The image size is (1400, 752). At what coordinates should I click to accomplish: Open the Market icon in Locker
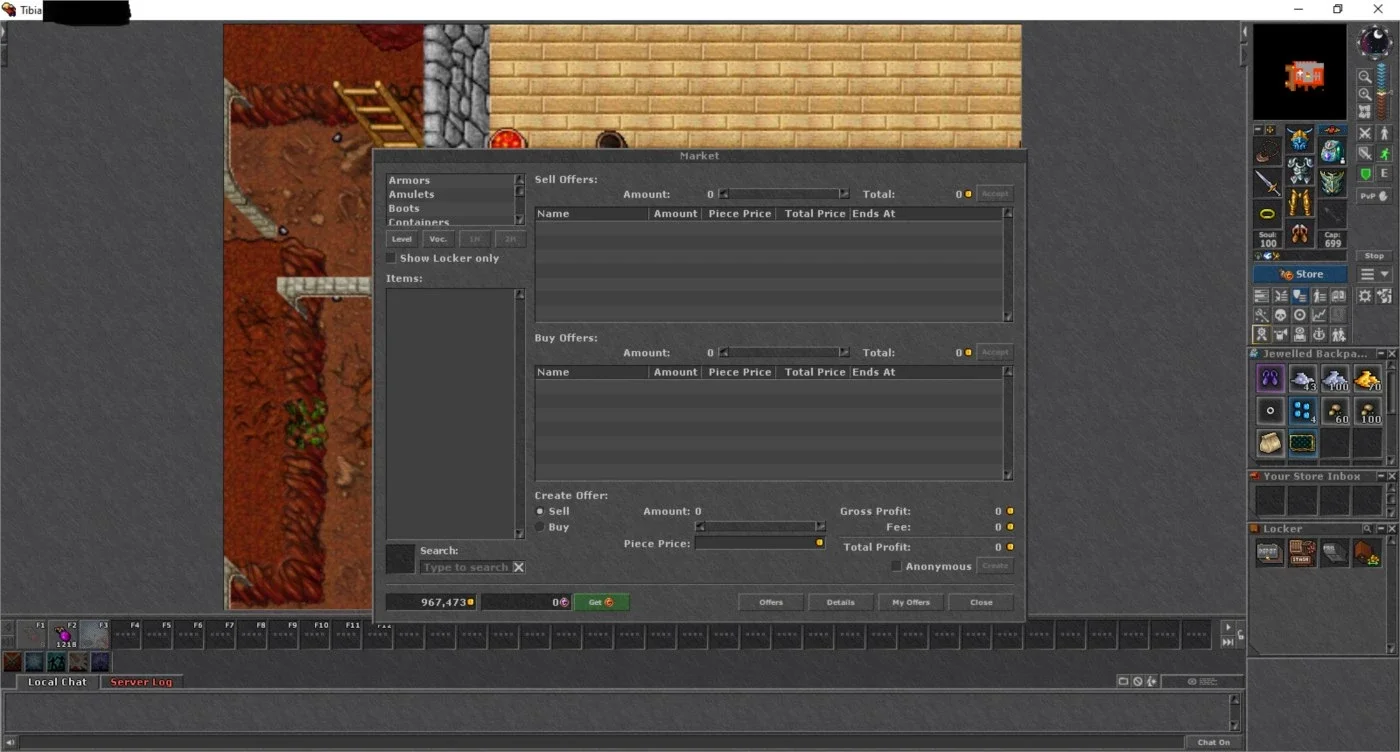[x=1367, y=553]
